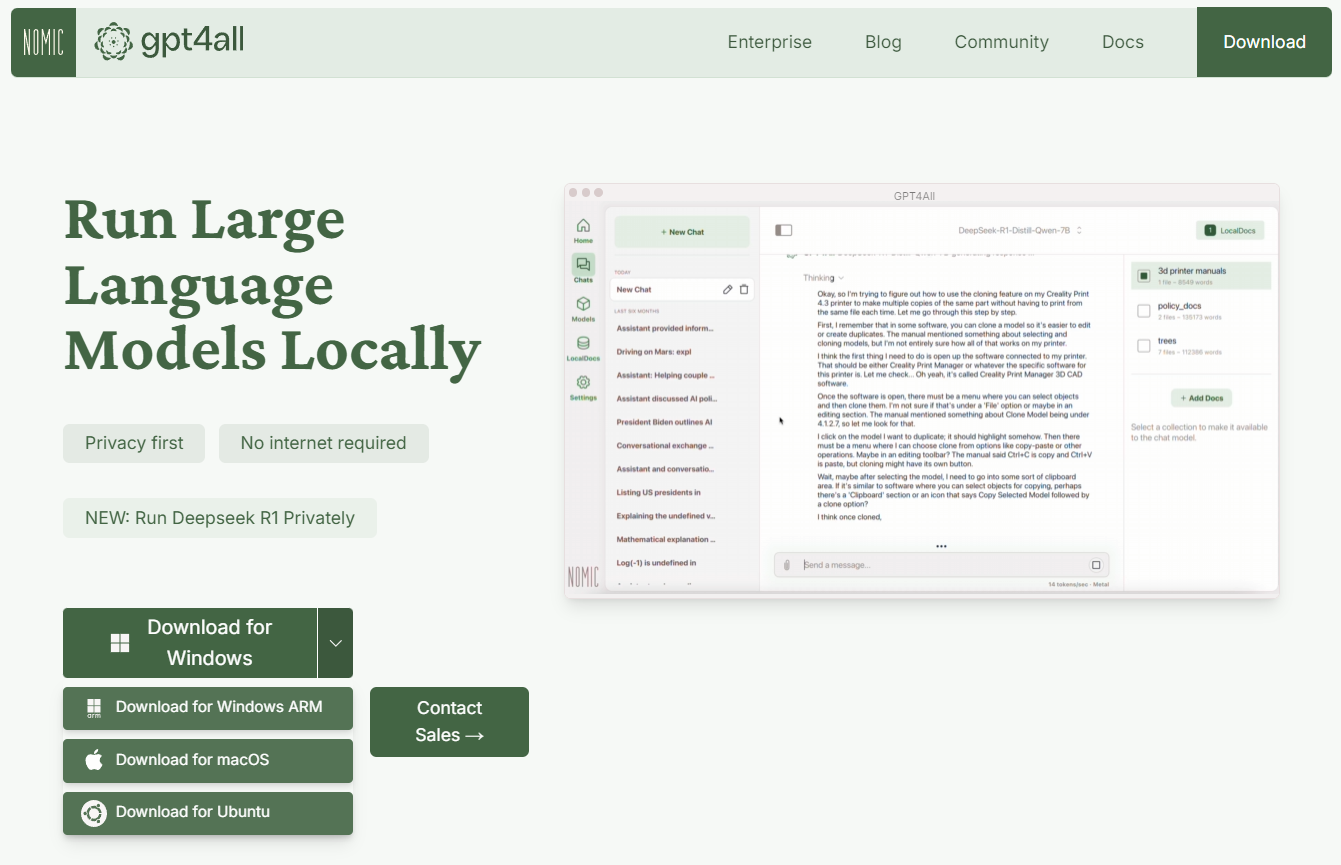Click the Home icon in app sidebar
This screenshot has width=1341, height=865.
(583, 227)
